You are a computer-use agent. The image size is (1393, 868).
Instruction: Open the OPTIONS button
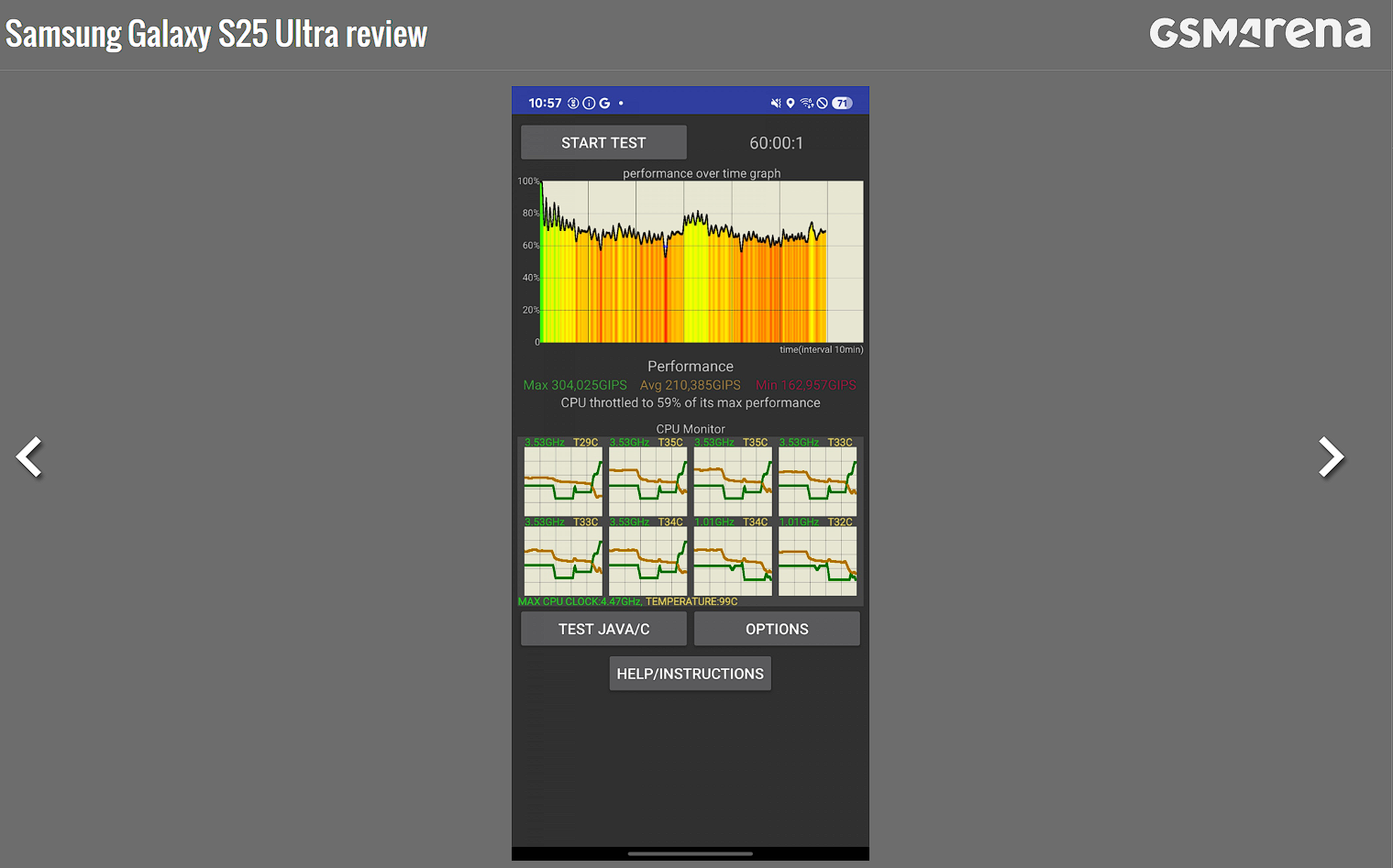pyautogui.click(x=777, y=629)
